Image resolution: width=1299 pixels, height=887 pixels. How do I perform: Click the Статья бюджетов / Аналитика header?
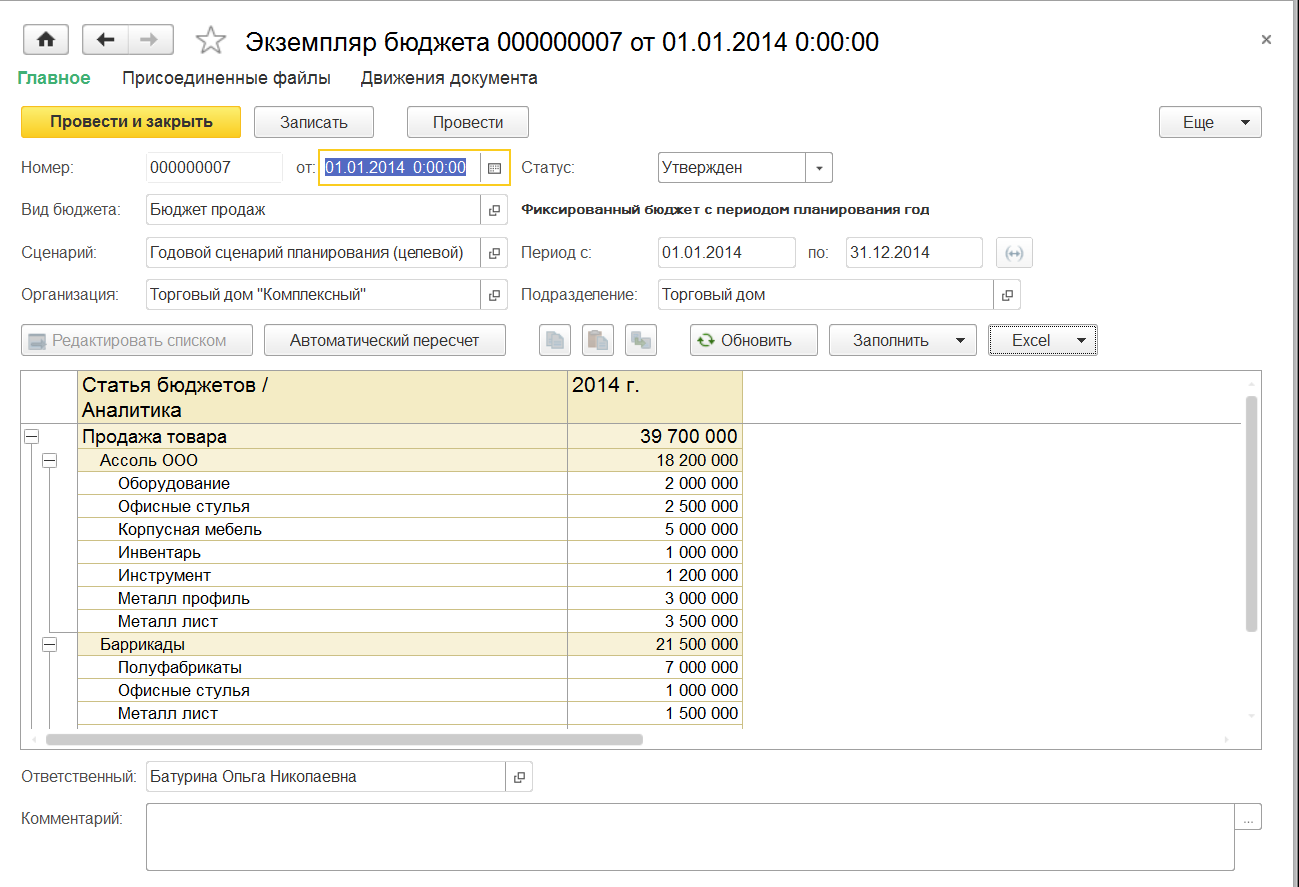322,397
